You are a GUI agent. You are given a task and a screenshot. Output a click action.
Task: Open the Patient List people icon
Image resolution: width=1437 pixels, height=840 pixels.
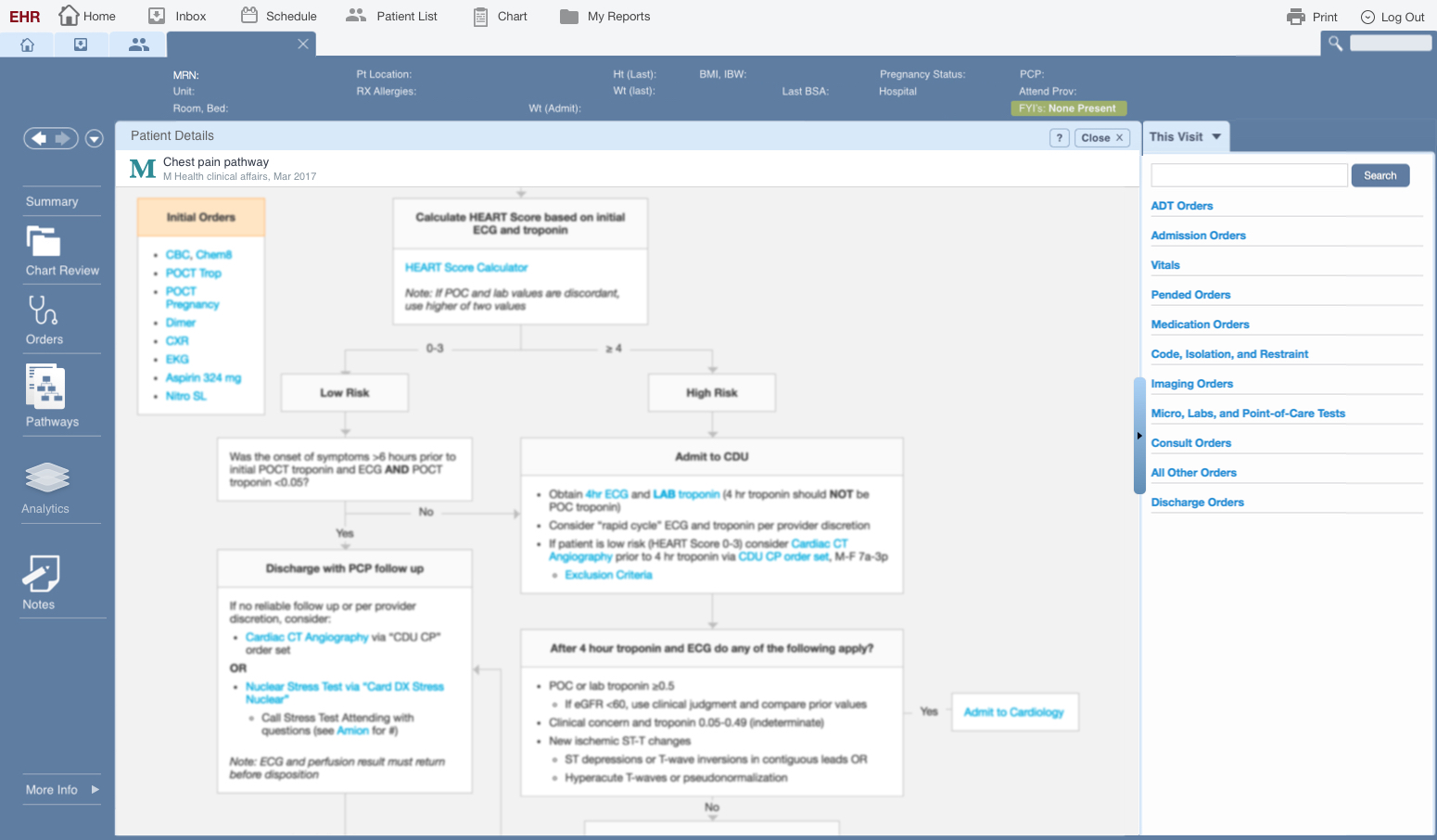356,15
